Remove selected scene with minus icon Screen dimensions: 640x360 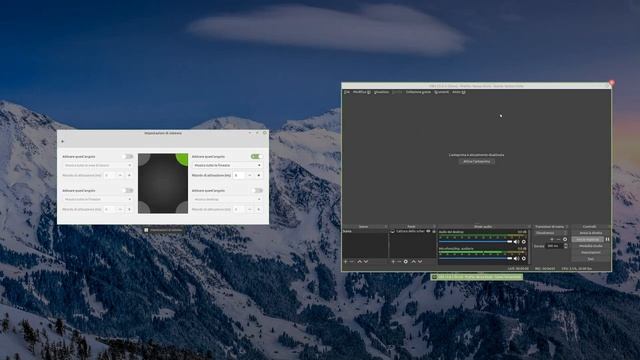click(x=352, y=262)
